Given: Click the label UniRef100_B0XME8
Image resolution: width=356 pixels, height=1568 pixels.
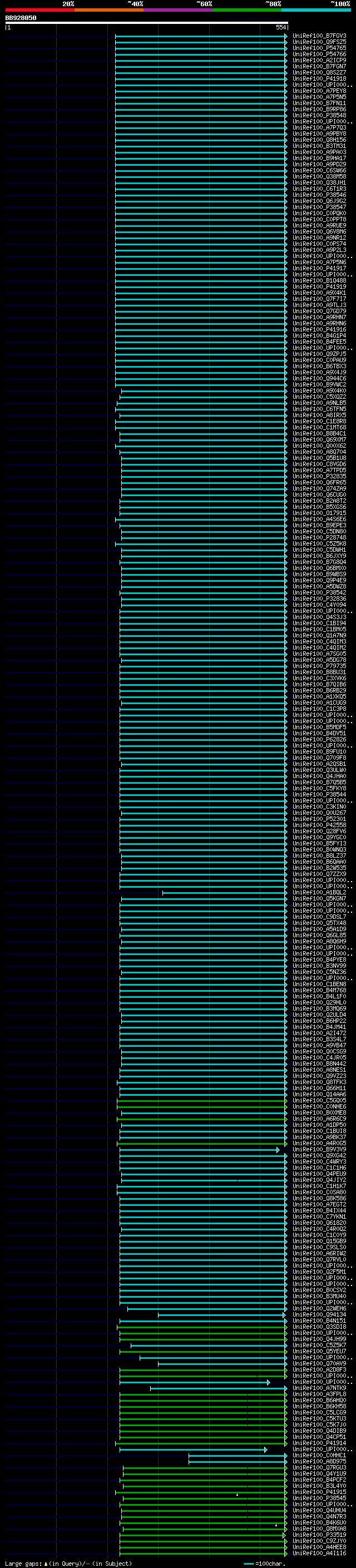Looking at the screenshot, I should tap(319, 1112).
